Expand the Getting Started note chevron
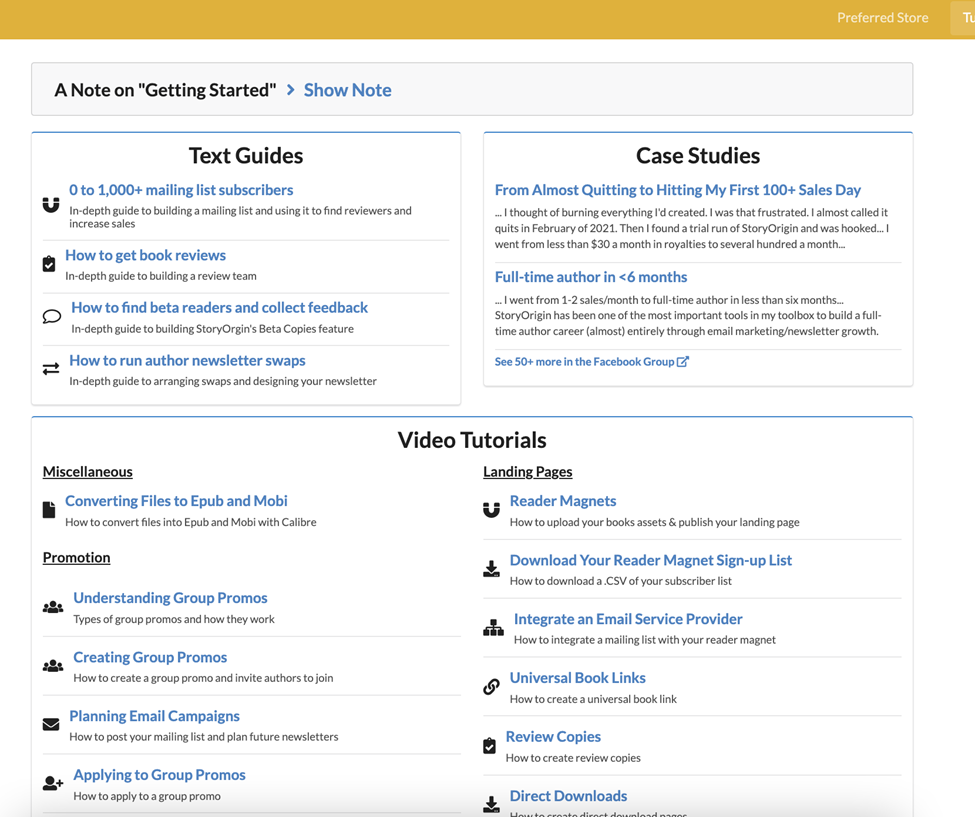975x817 pixels. coord(290,90)
